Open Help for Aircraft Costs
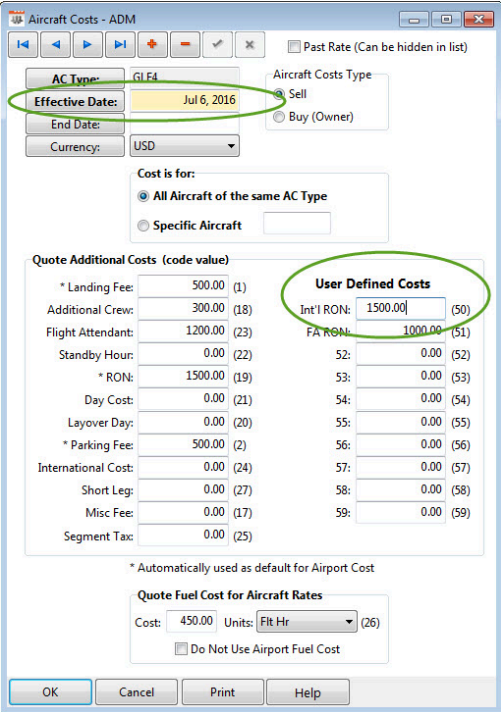 tap(308, 692)
